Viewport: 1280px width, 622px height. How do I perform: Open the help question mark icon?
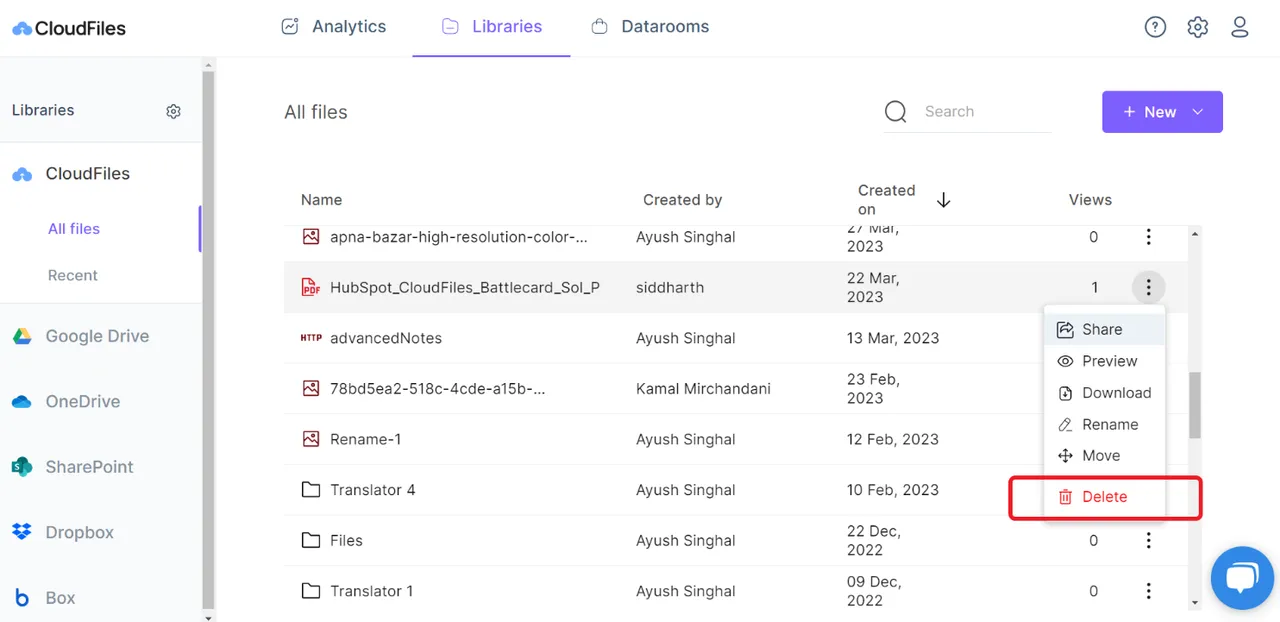point(1155,27)
